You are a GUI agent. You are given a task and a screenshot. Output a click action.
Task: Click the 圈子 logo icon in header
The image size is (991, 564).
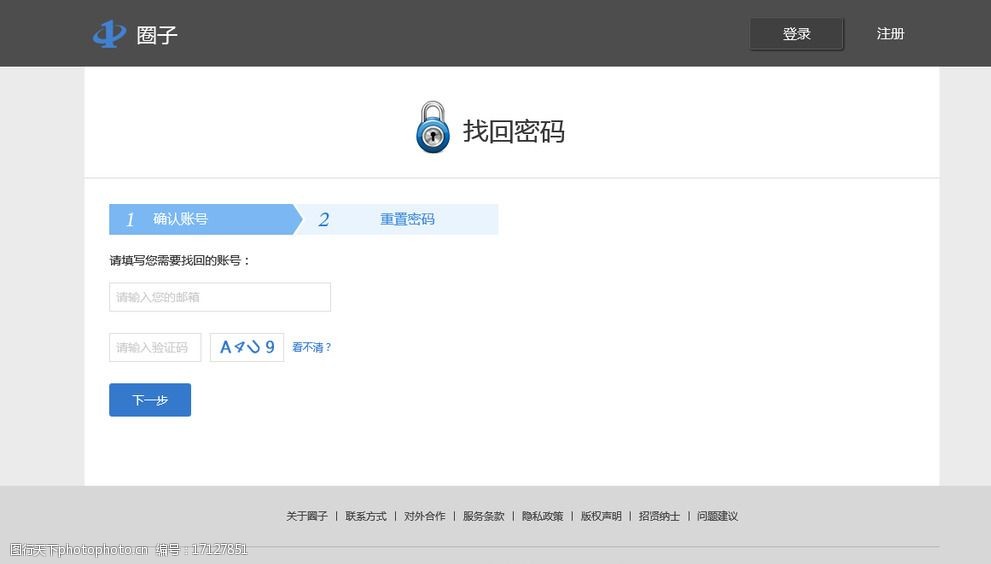(x=109, y=34)
